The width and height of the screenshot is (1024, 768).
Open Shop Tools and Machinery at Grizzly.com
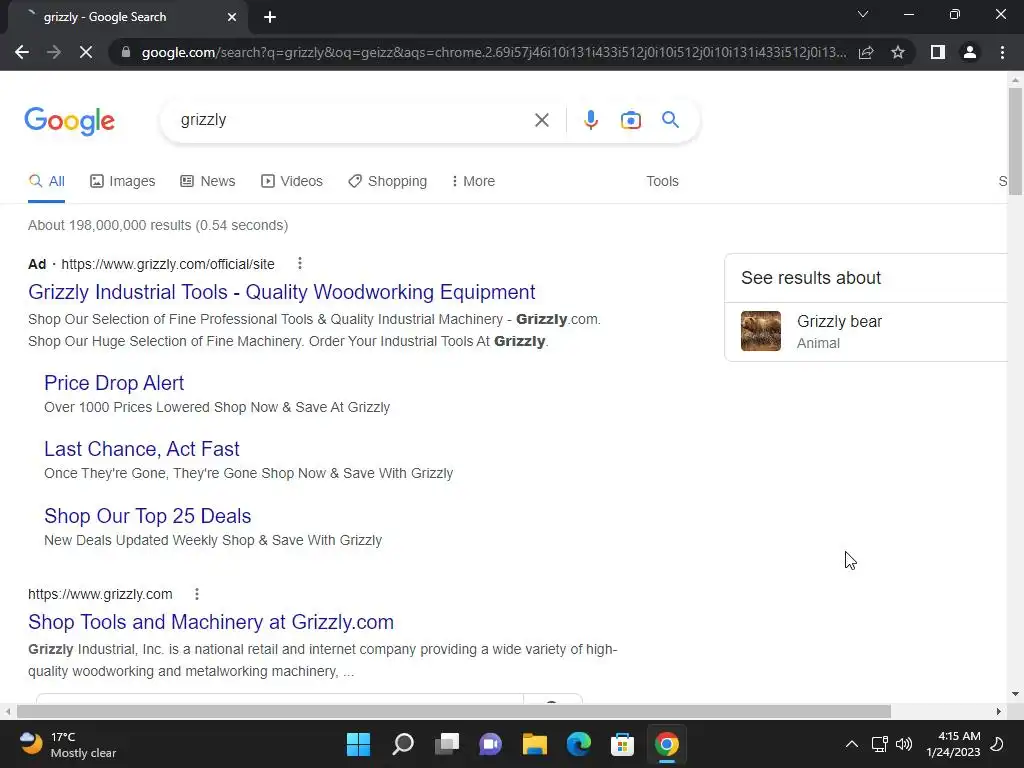[x=211, y=622]
